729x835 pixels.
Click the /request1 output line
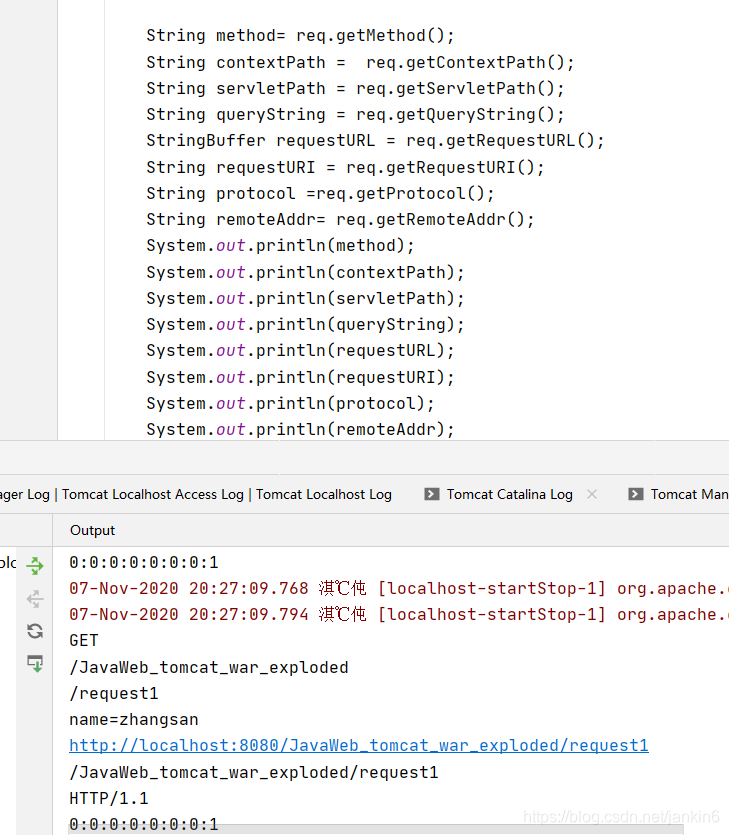(114, 693)
